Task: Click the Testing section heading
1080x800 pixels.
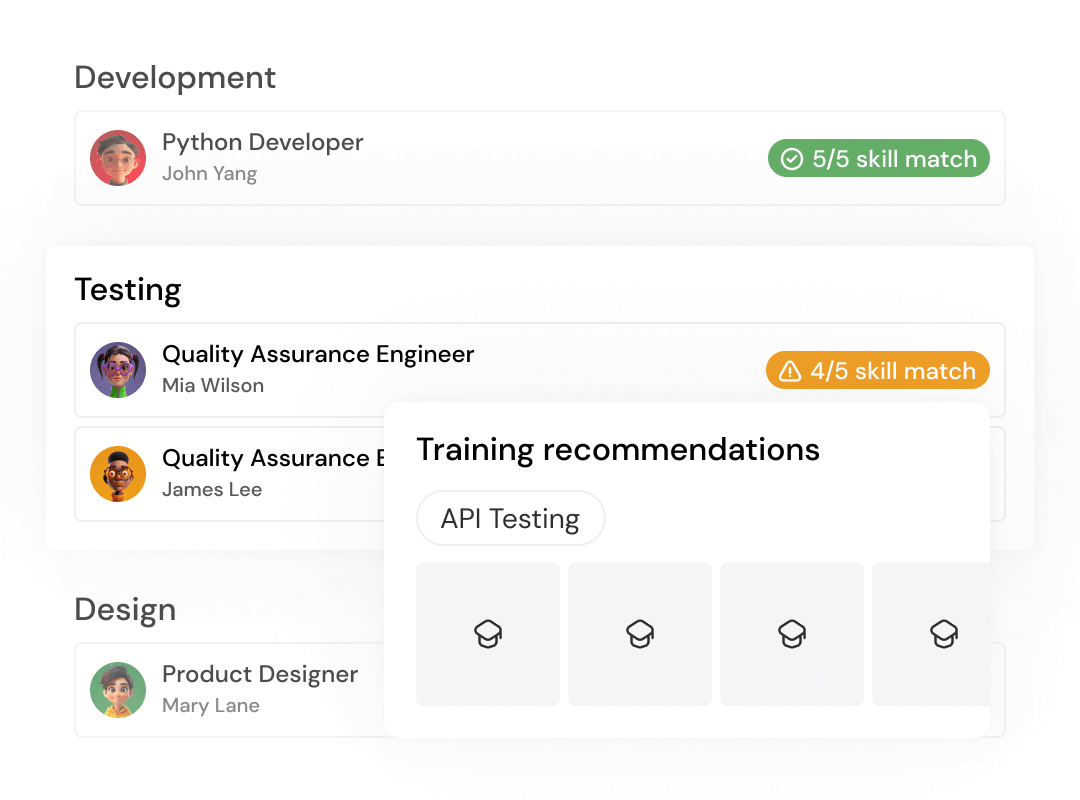Action: pos(128,290)
